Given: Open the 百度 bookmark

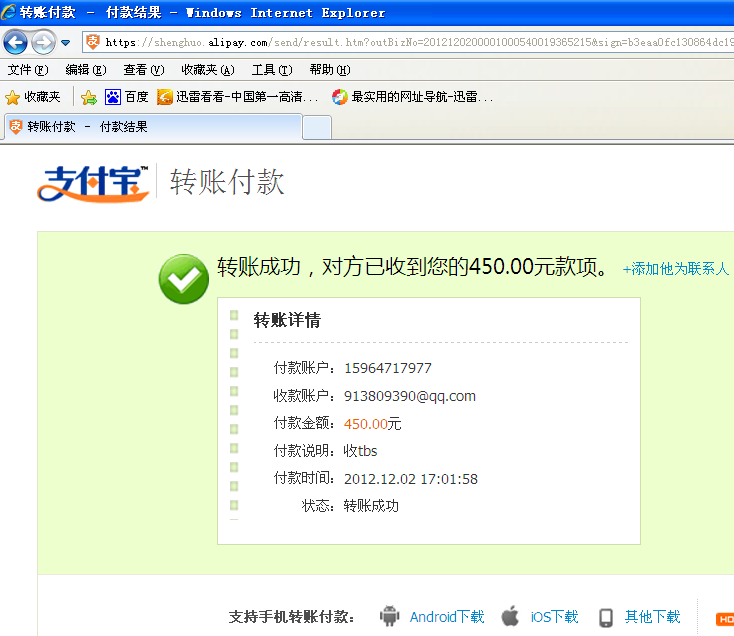Looking at the screenshot, I should [x=127, y=97].
